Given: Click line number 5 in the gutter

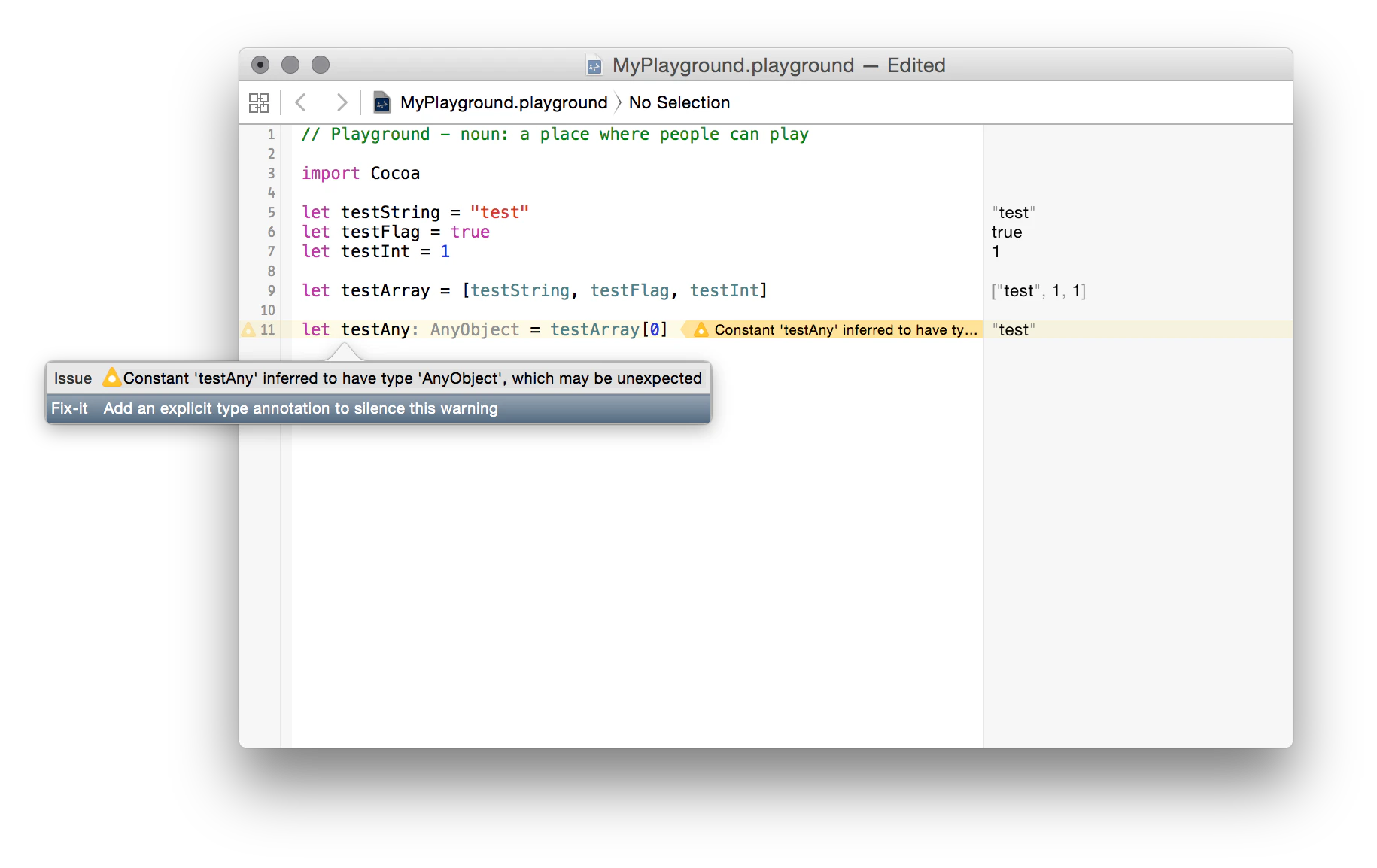Looking at the screenshot, I should tap(272, 213).
